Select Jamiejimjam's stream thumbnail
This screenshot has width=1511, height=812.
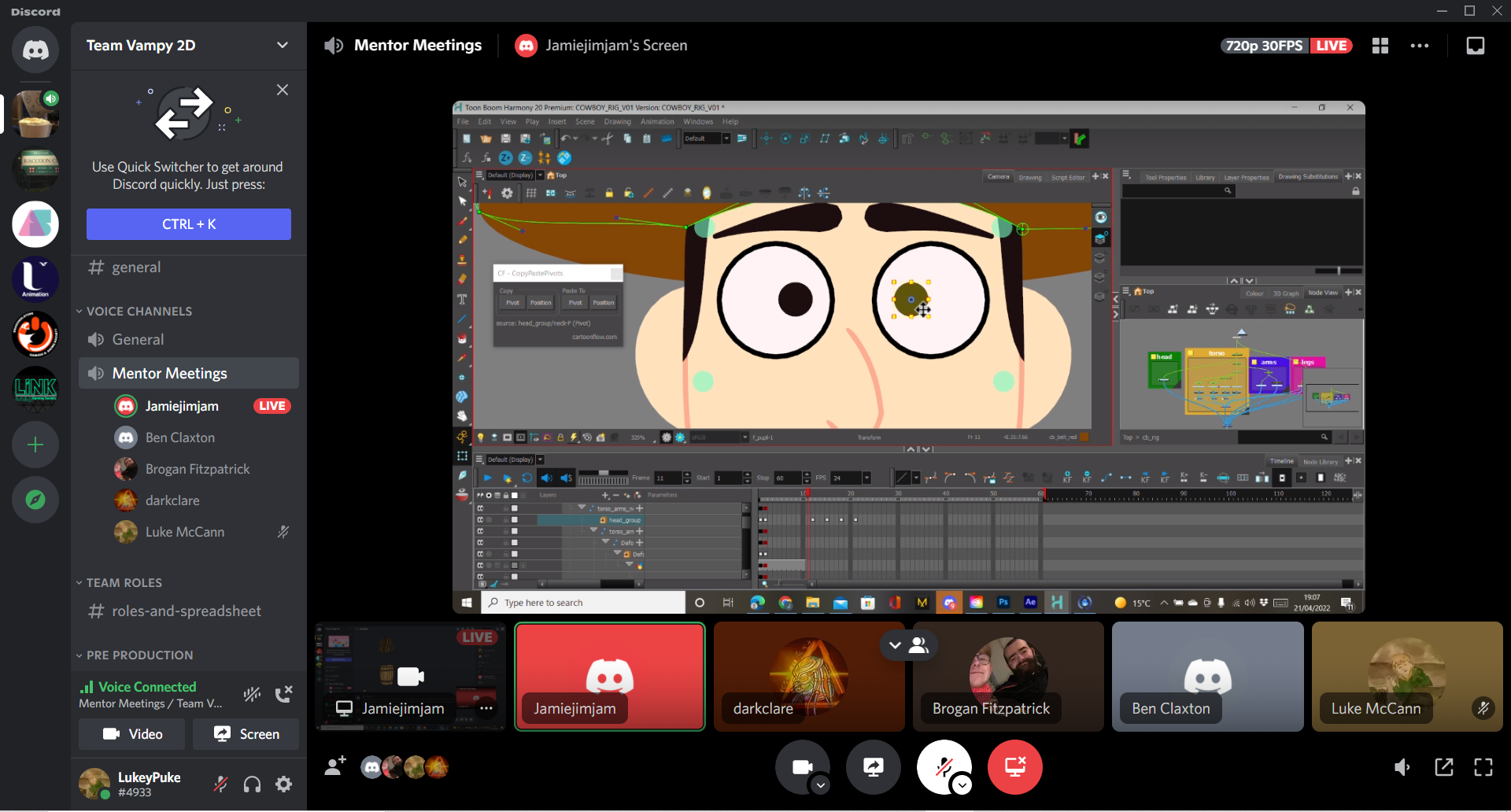pos(411,677)
